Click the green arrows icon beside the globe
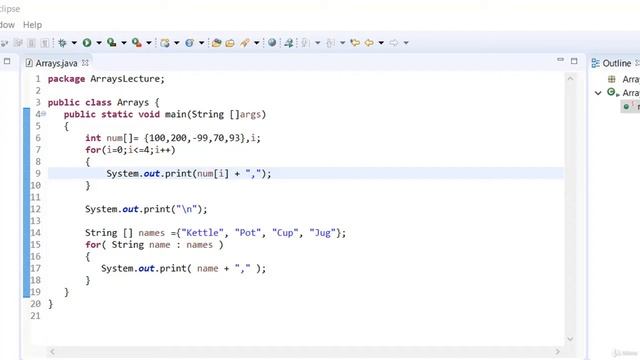The image size is (640, 360). click(x=289, y=42)
